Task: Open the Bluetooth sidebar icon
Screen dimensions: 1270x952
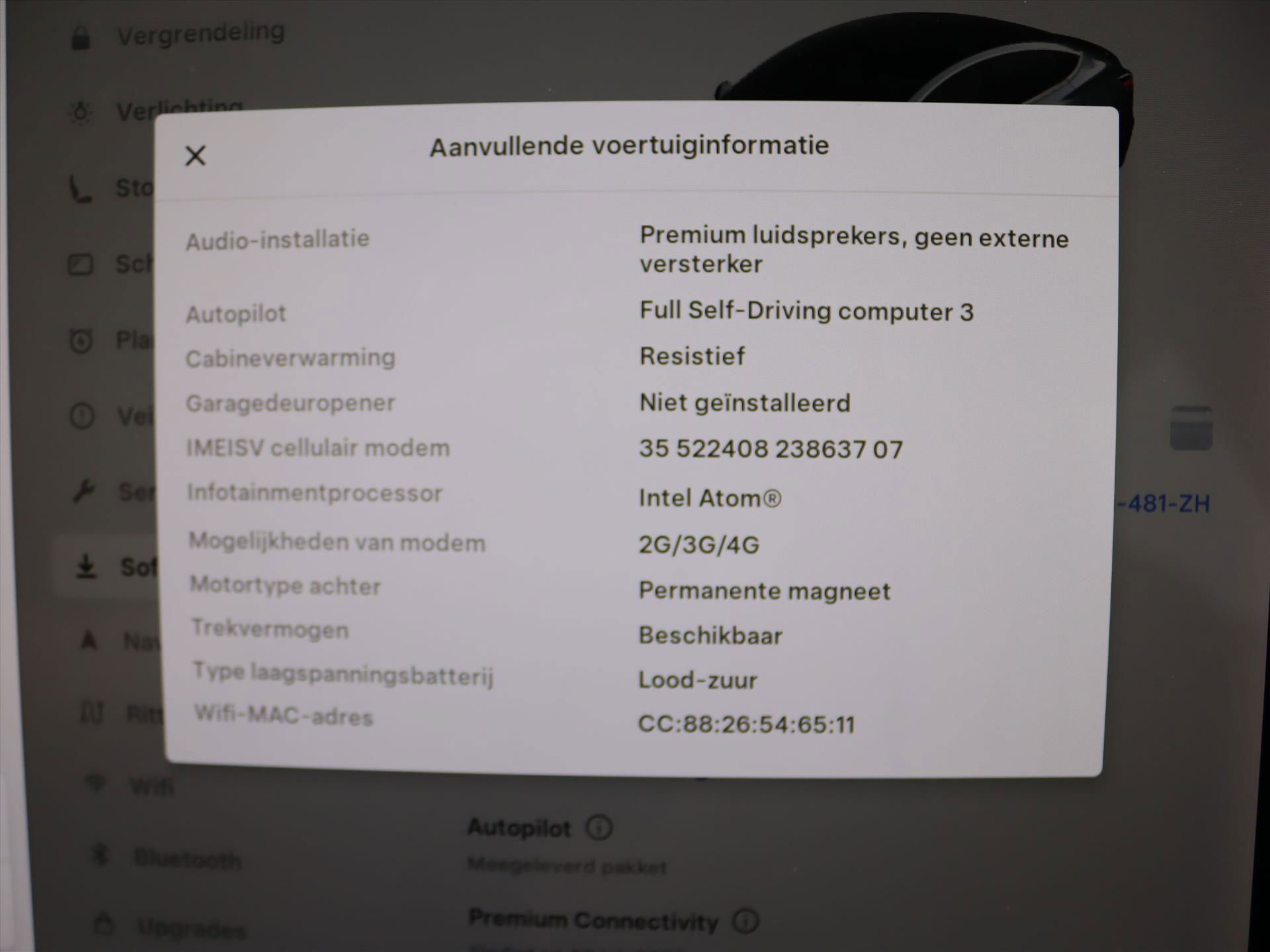Action: click(x=101, y=855)
